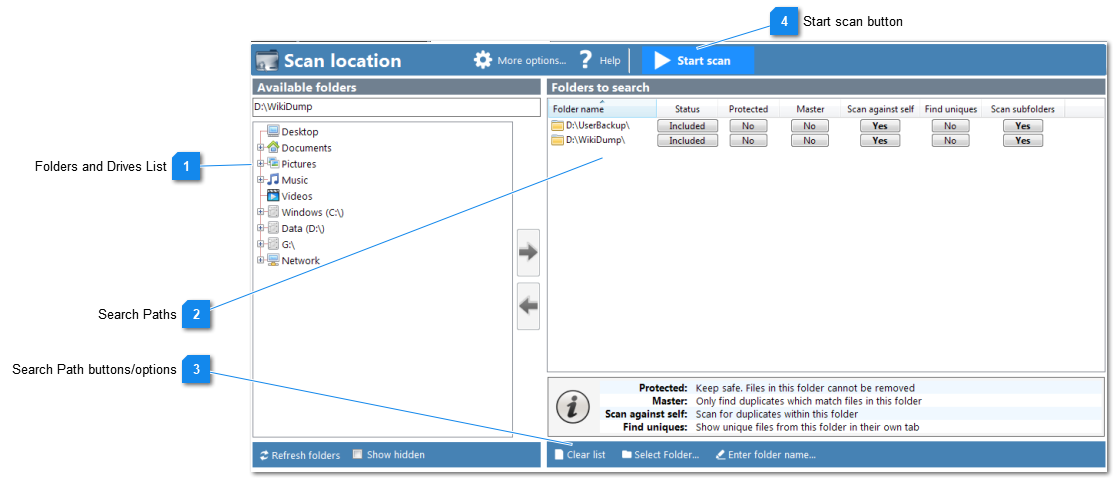
Task: Toggle Scan subfolders for D:\UserBackup\
Action: pos(1023,126)
